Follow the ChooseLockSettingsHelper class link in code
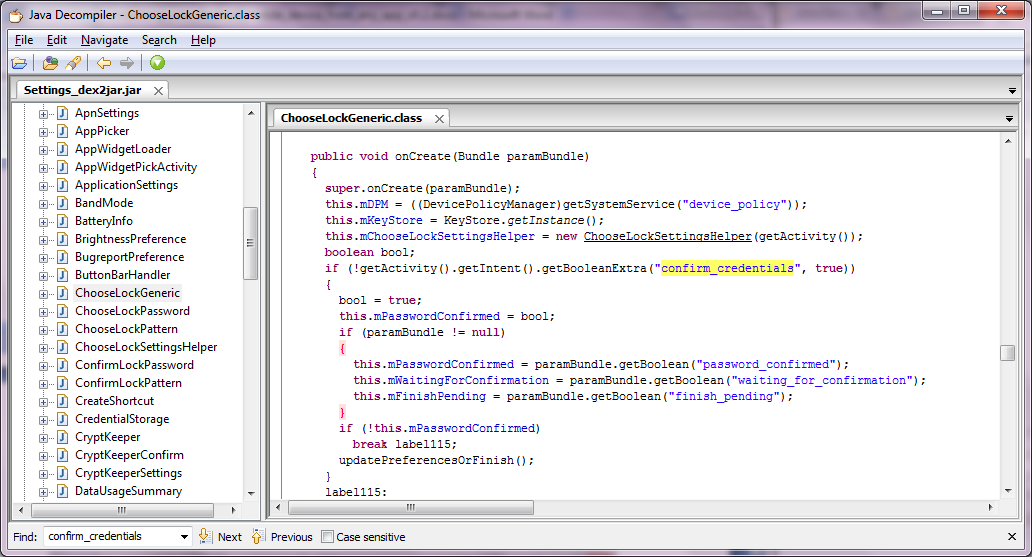Viewport: 1032px width, 557px height. (667, 236)
